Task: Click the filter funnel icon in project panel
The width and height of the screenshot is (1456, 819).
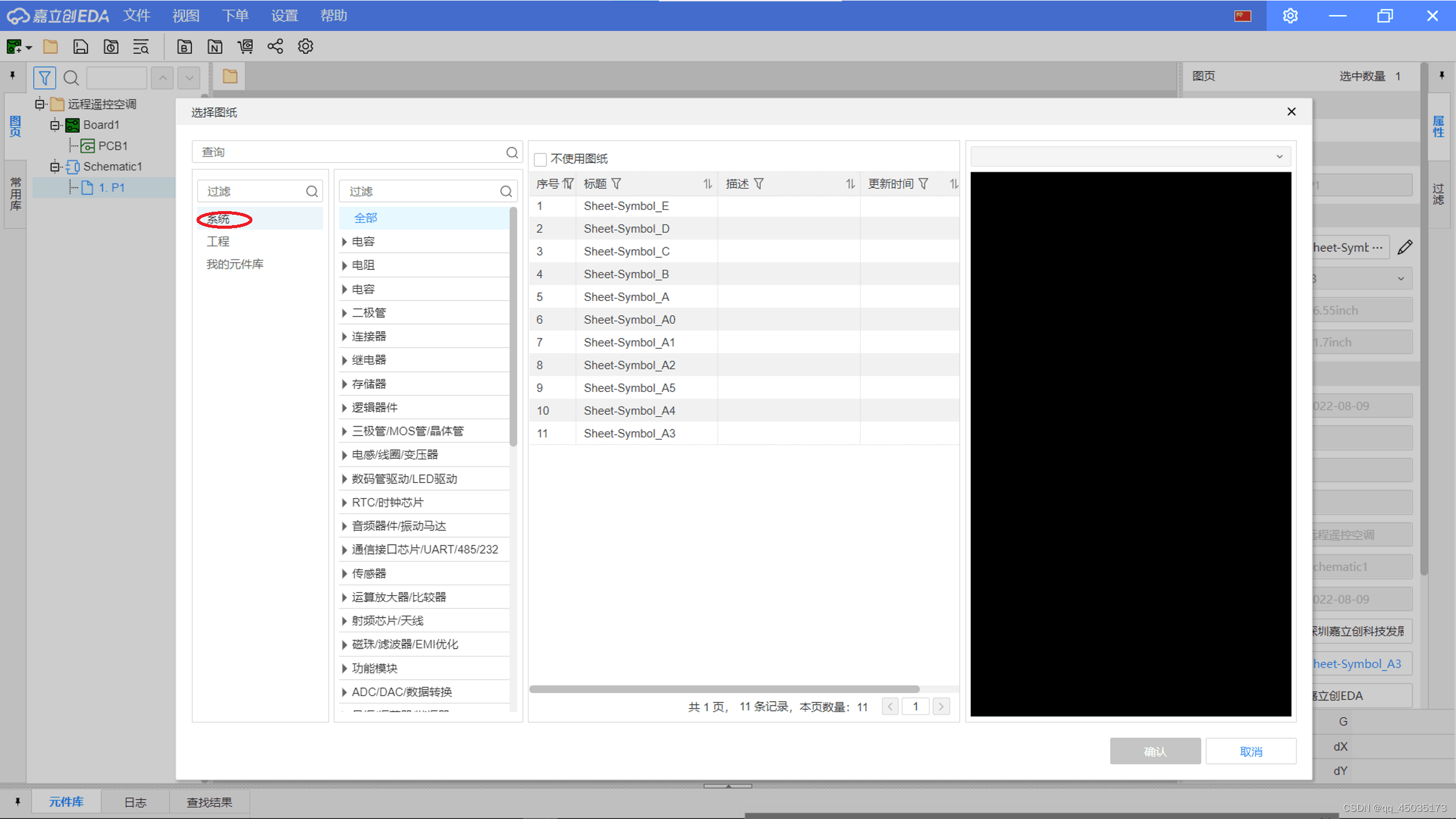Action: [x=44, y=78]
